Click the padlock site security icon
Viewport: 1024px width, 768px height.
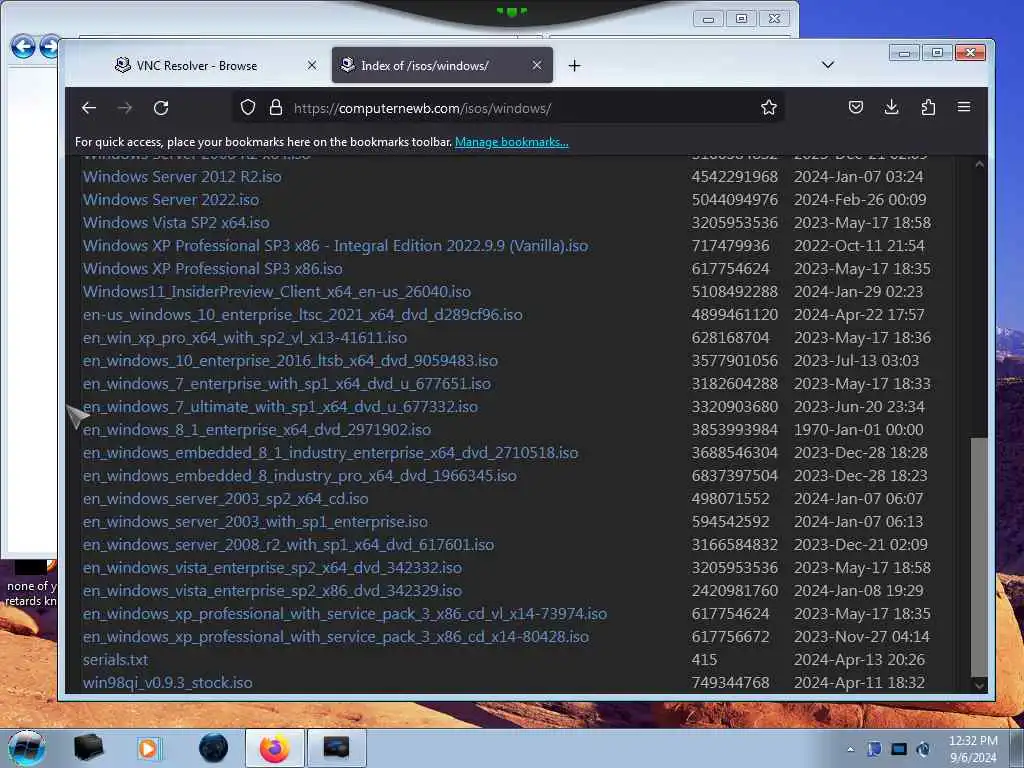click(276, 108)
